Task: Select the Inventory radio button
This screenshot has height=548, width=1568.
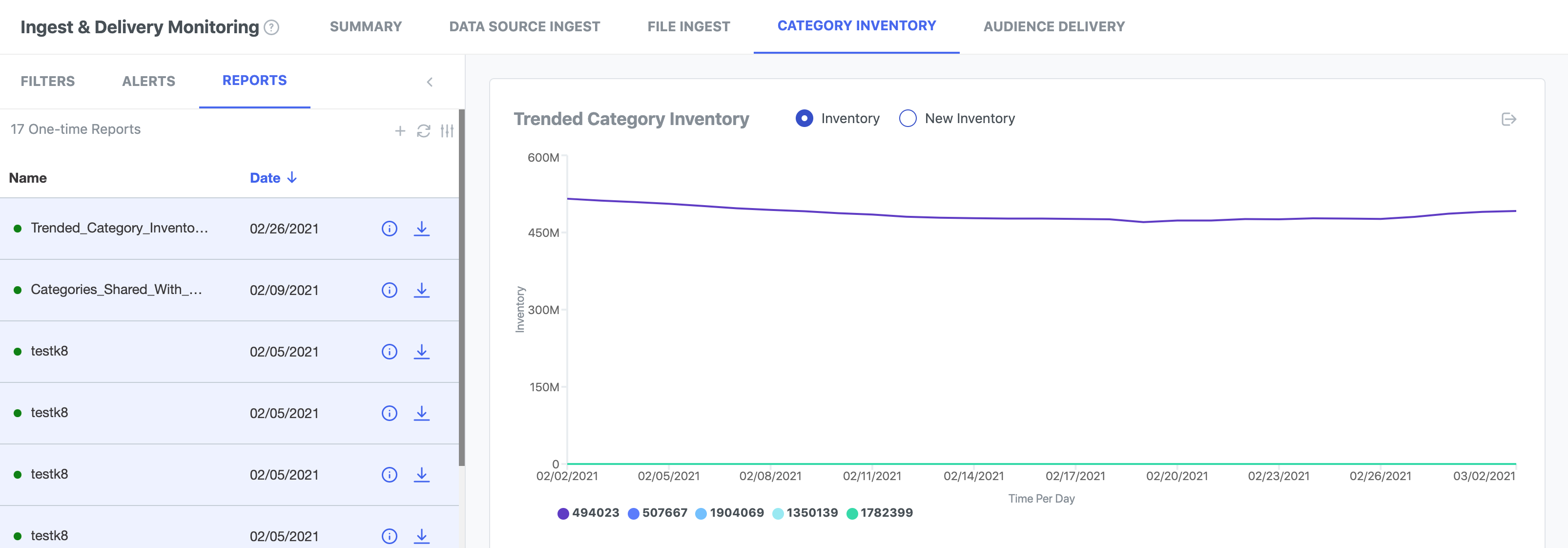Action: click(x=804, y=119)
